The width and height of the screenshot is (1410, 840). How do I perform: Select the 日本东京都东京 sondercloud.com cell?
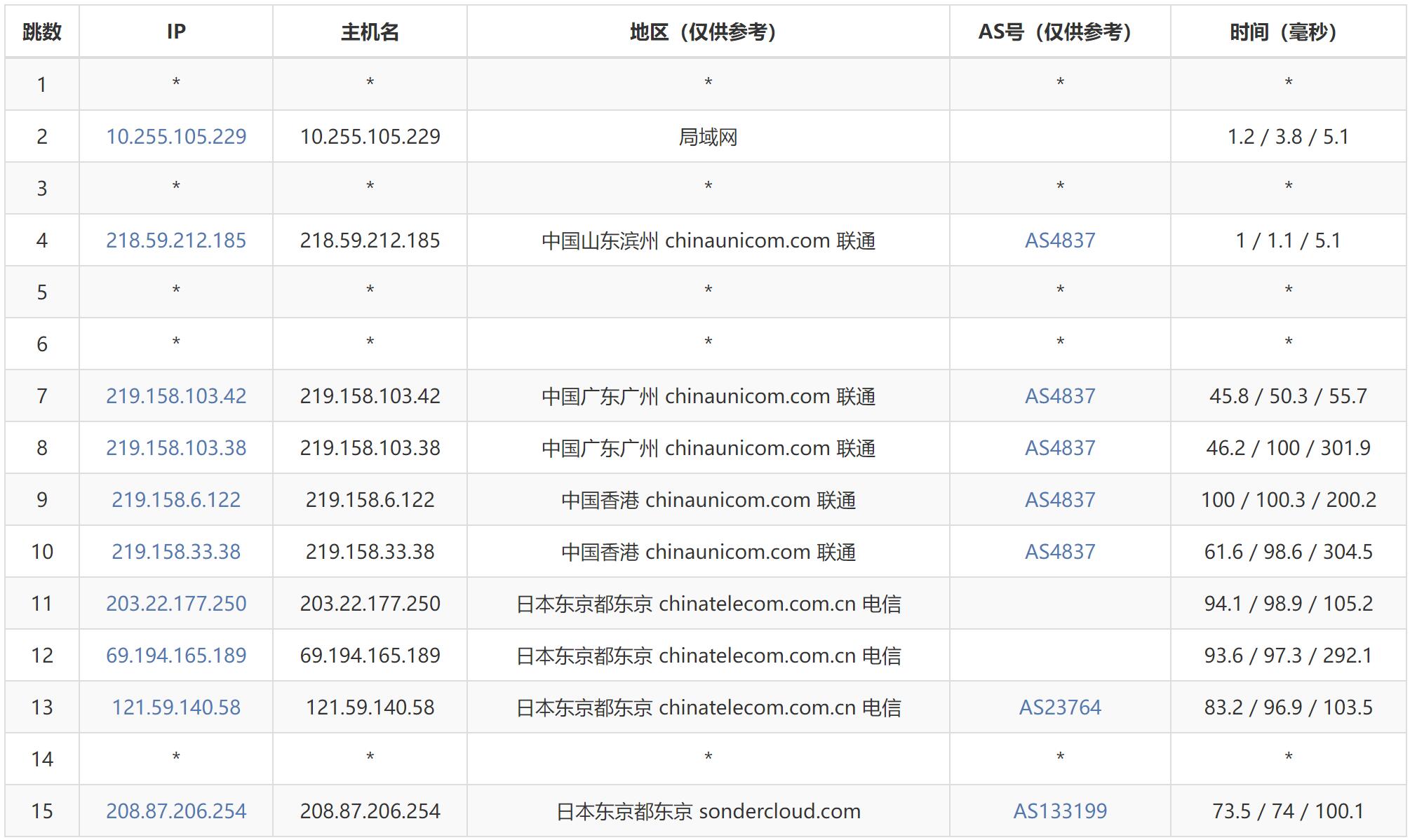coord(709,811)
